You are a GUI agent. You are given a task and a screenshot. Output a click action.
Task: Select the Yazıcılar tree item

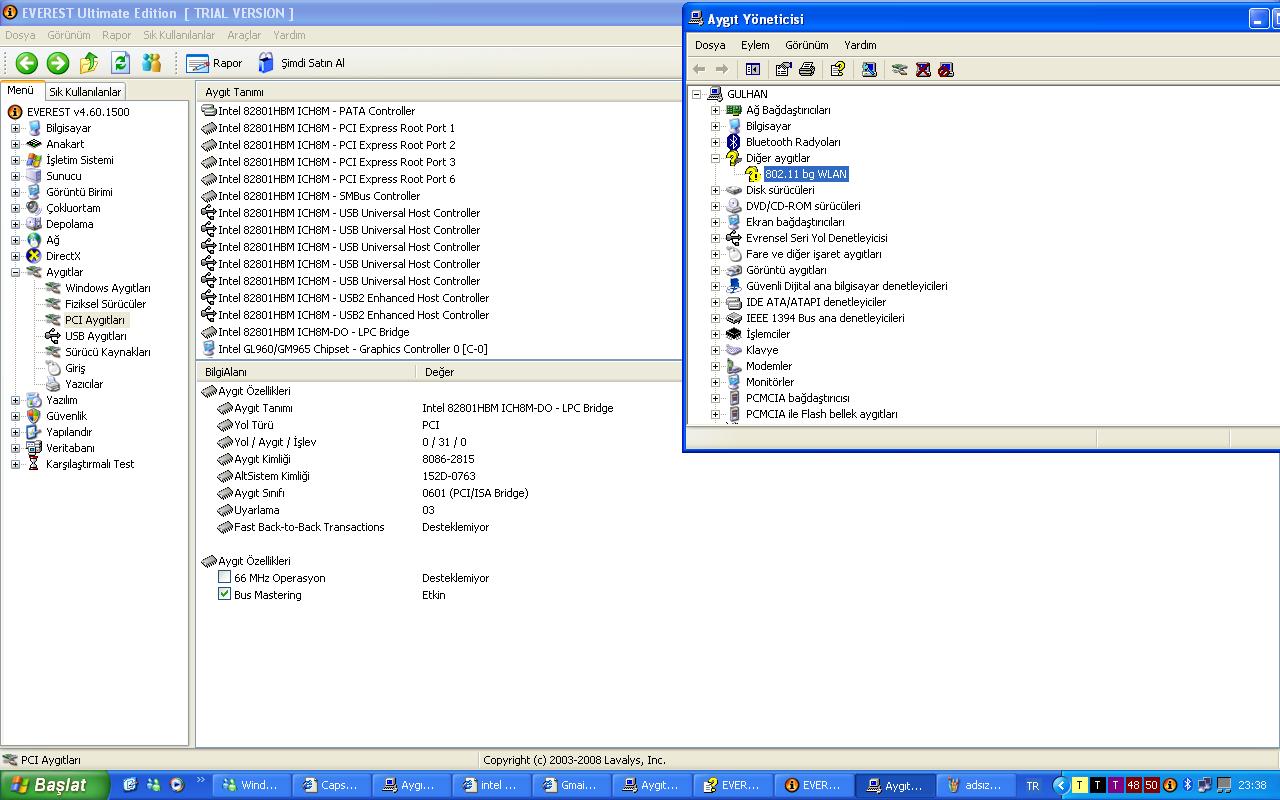tap(84, 384)
